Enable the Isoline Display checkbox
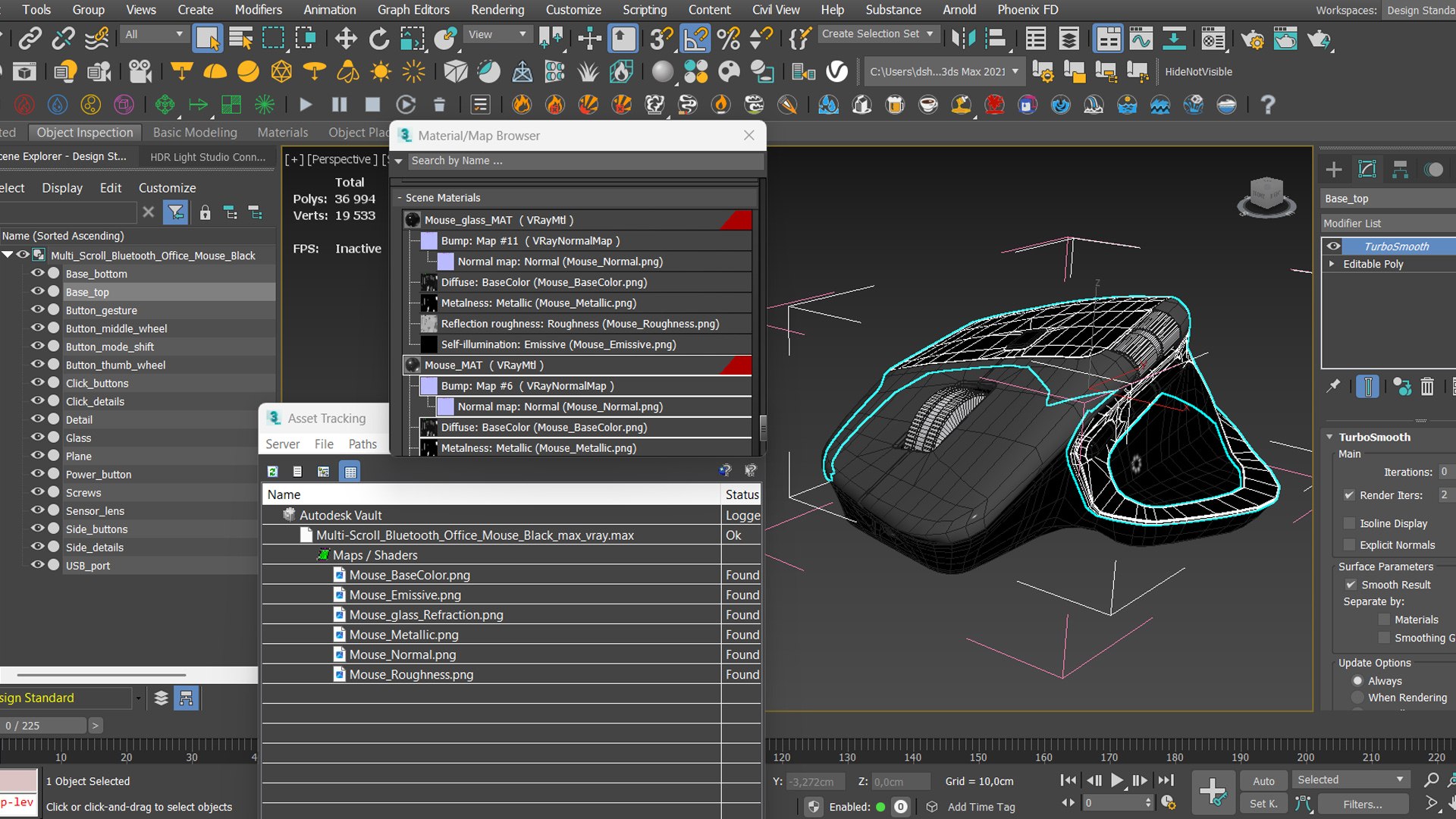 pyautogui.click(x=1350, y=523)
